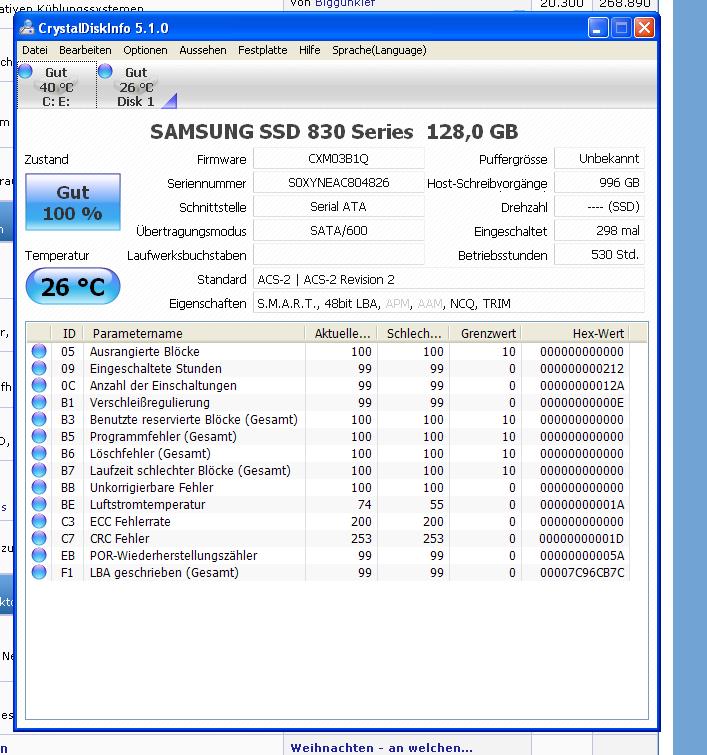Image resolution: width=707 pixels, height=755 pixels.
Task: Click the Übertragungsmodus field SATA/600
Action: (339, 231)
